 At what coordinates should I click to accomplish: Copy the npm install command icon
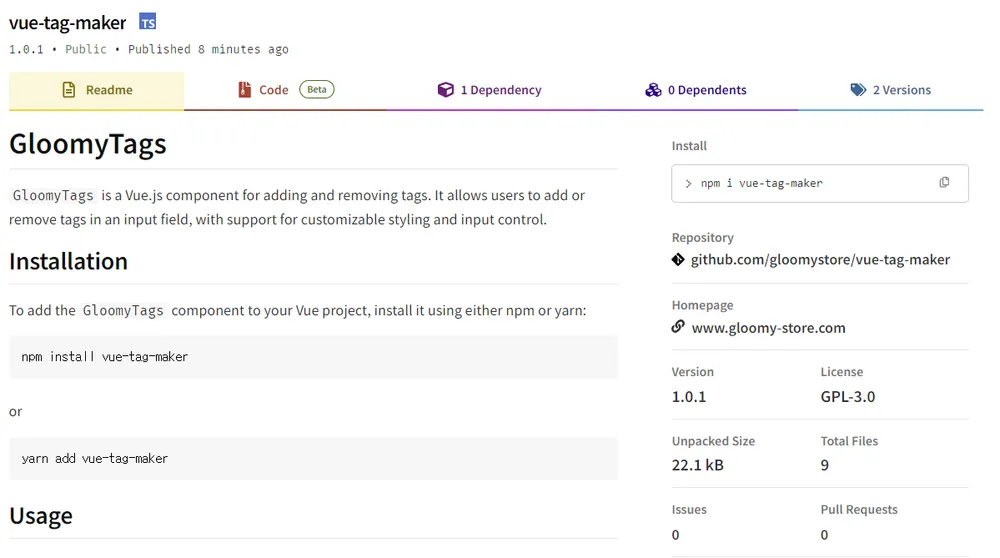click(x=944, y=183)
